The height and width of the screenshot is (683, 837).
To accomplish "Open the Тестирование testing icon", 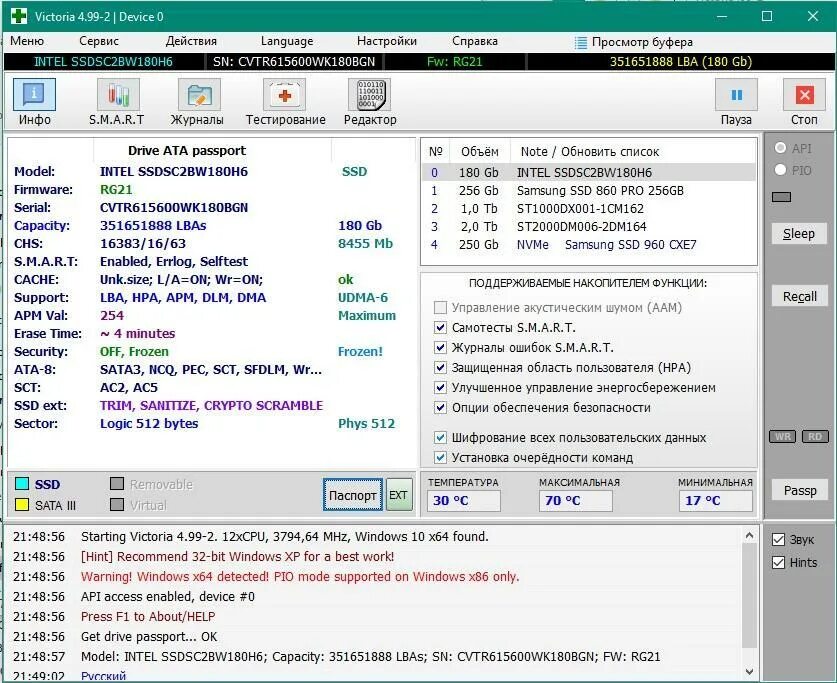I will 285,95.
